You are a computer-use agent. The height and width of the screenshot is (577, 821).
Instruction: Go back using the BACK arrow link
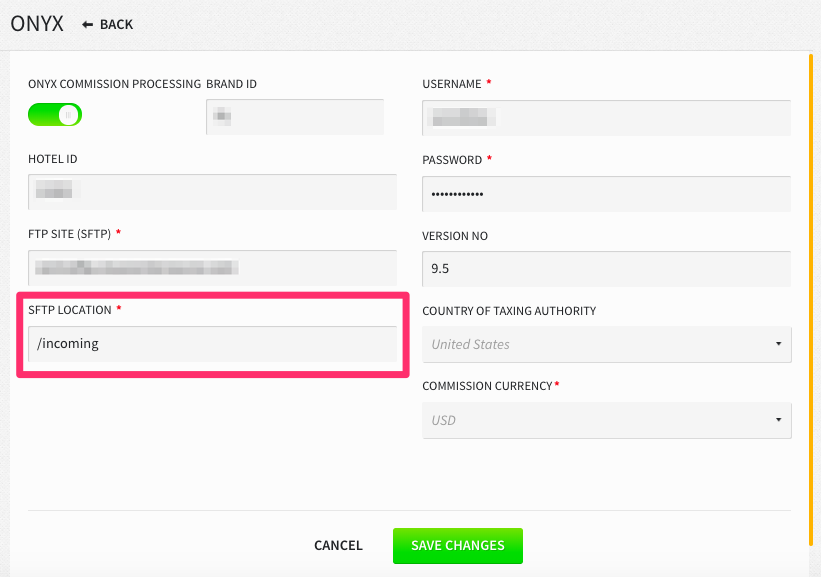[x=108, y=25]
